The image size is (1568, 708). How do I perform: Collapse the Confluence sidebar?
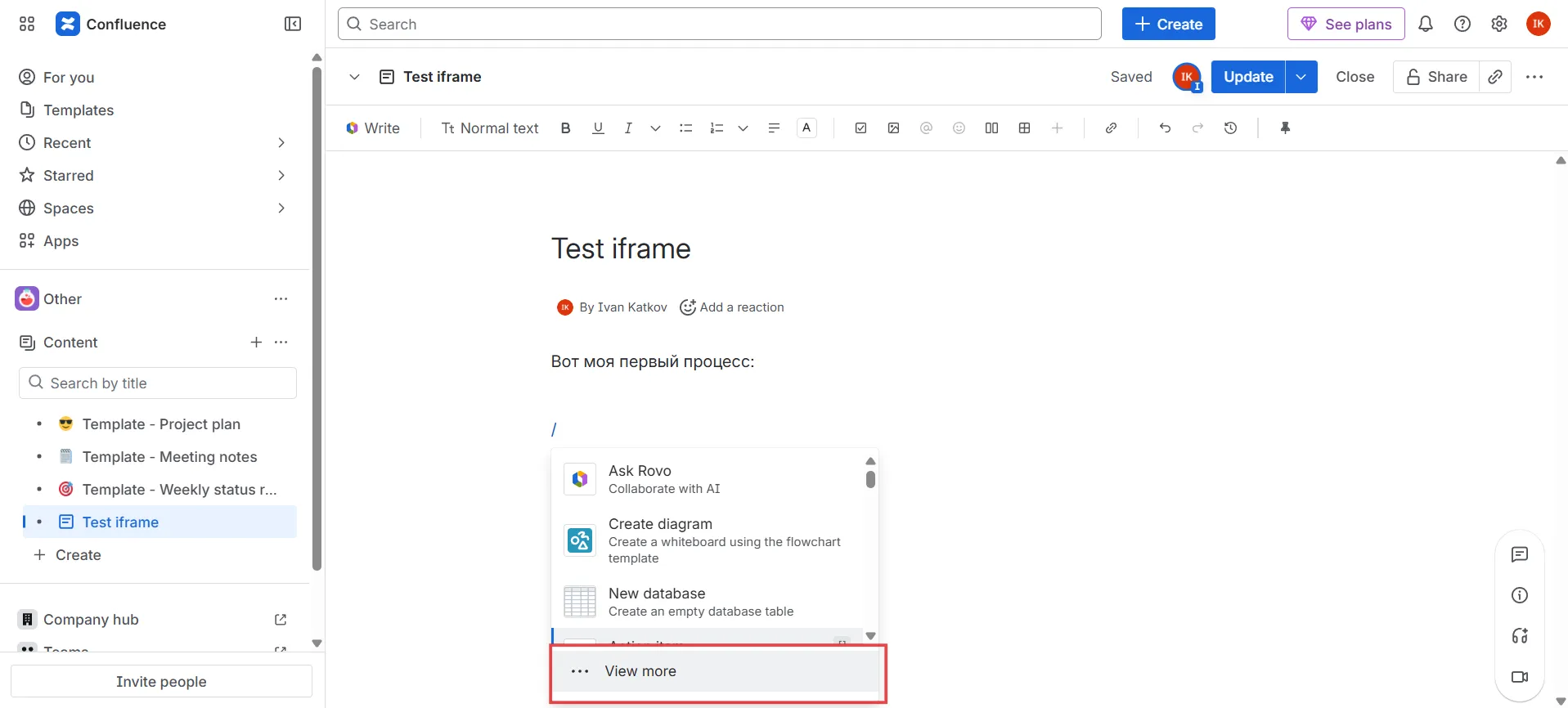point(292,25)
